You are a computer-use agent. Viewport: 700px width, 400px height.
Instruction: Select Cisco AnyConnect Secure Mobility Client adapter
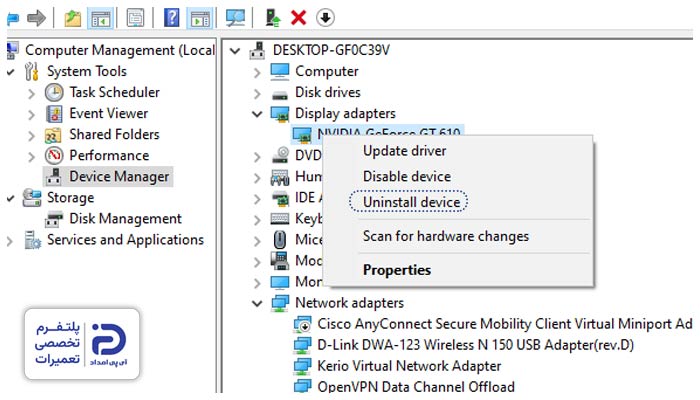pos(504,324)
